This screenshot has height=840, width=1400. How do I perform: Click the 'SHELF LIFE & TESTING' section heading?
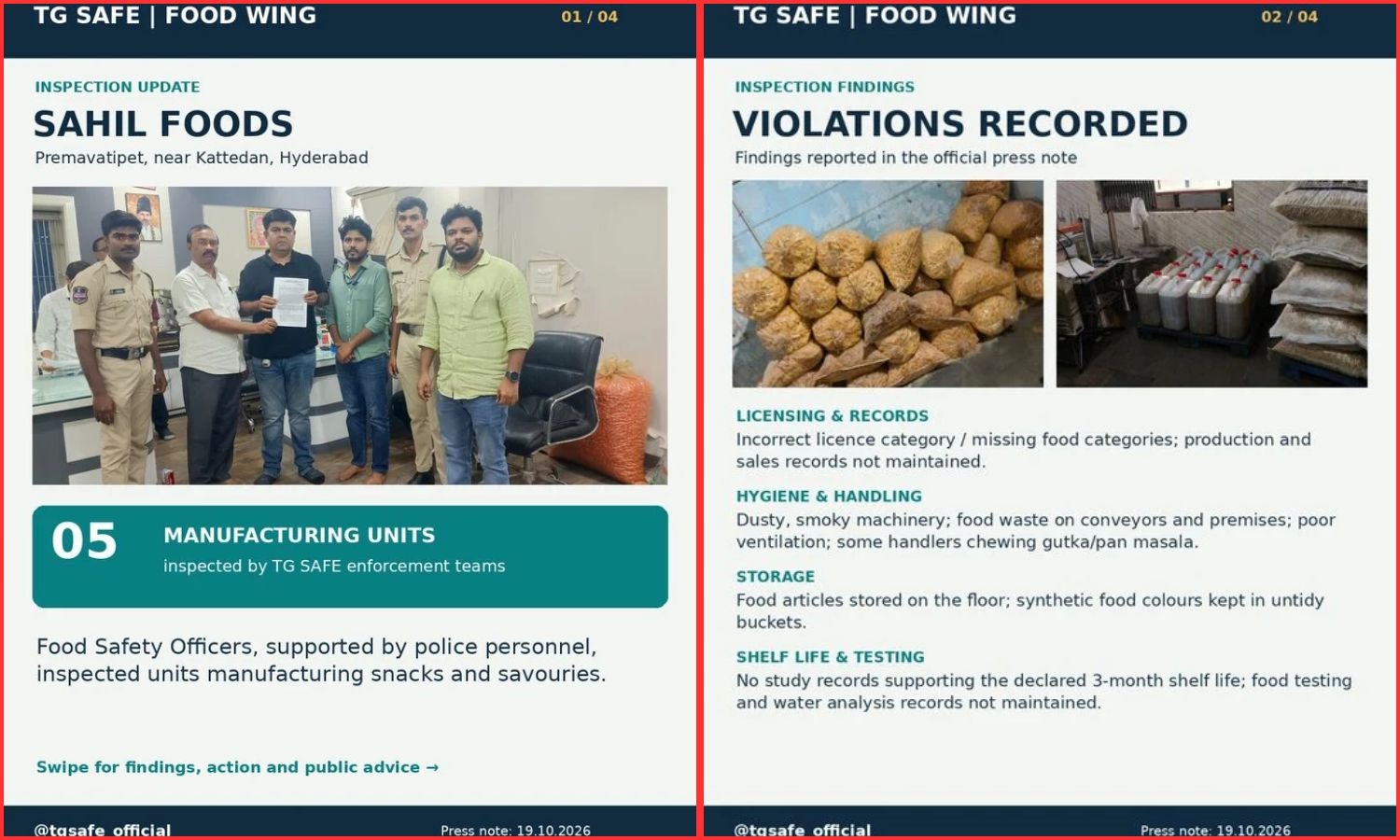click(x=830, y=657)
